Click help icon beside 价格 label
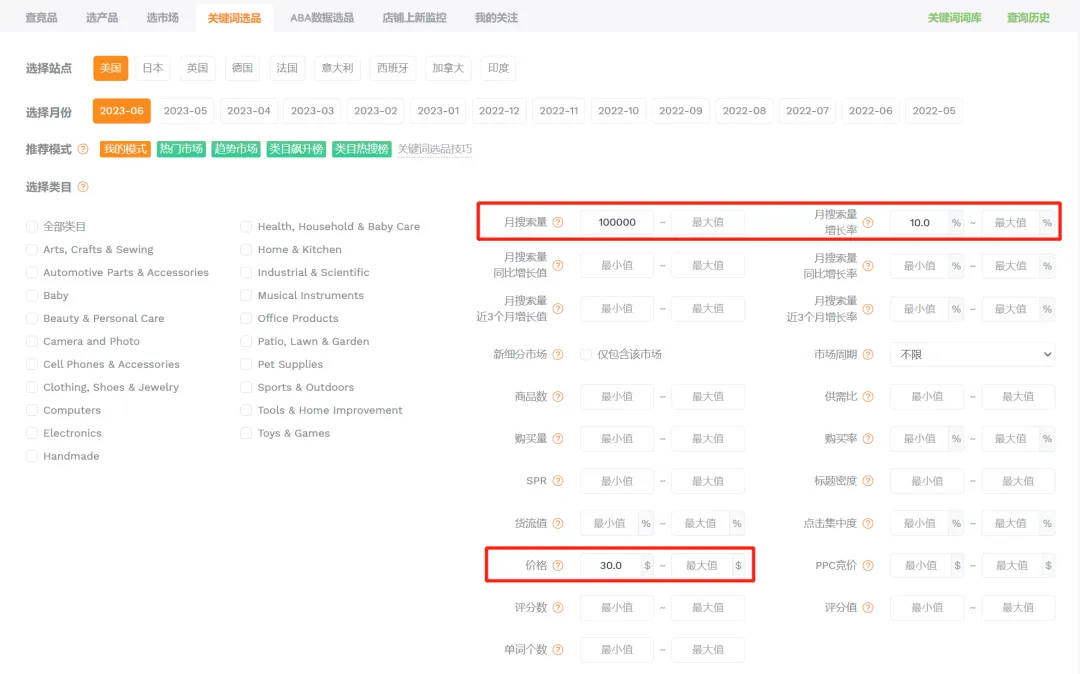The image size is (1080, 674). click(x=558, y=566)
